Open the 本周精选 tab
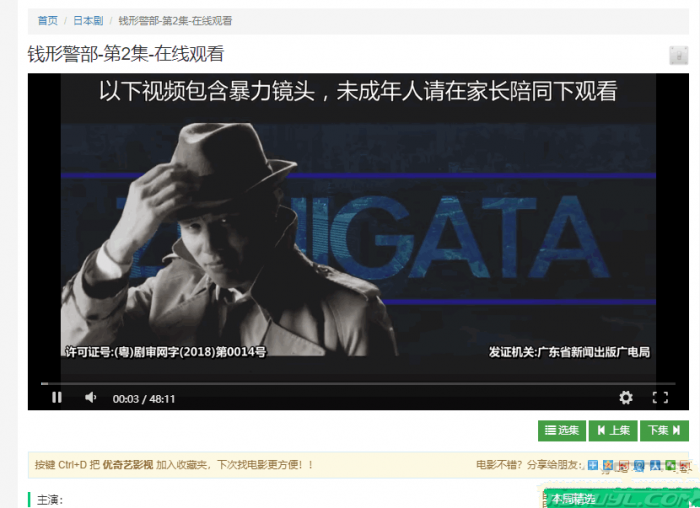This screenshot has width=700, height=508. (573, 499)
